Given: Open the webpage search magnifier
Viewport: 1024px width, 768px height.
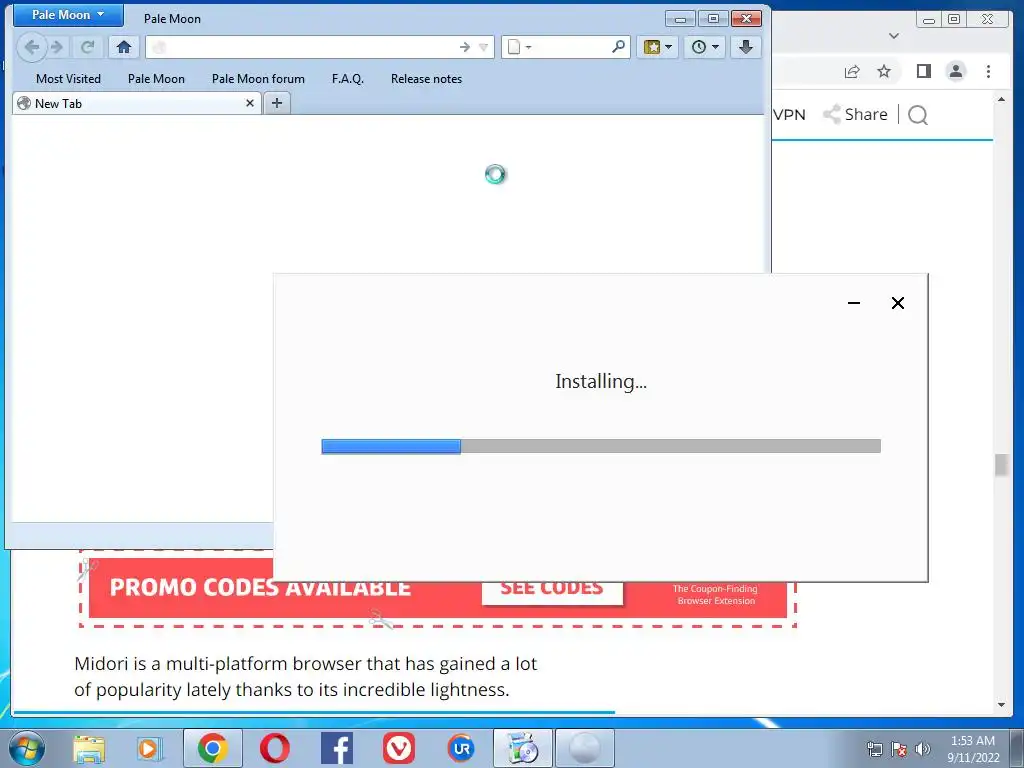Looking at the screenshot, I should pos(918,115).
